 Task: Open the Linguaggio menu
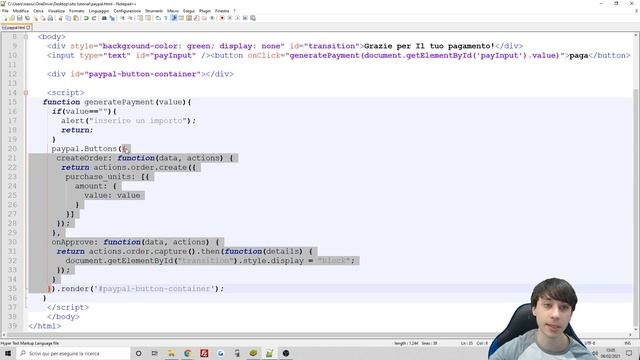99,11
